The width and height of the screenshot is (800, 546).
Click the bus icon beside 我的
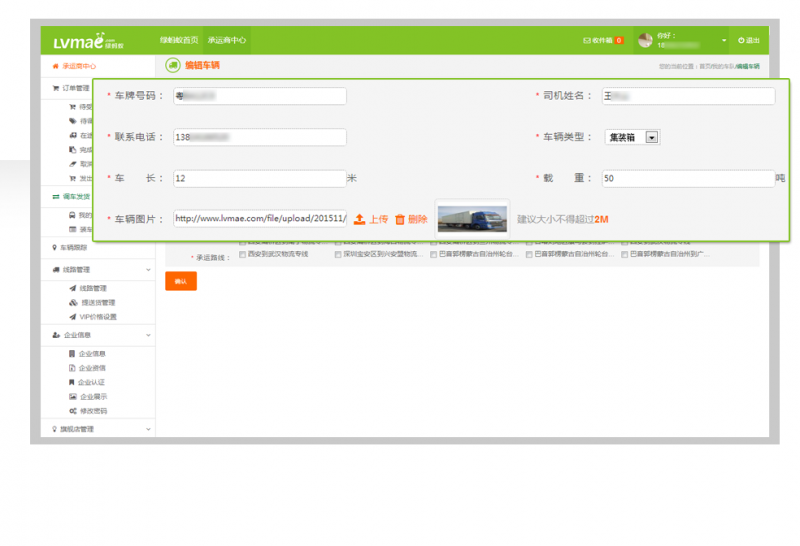tap(72, 215)
